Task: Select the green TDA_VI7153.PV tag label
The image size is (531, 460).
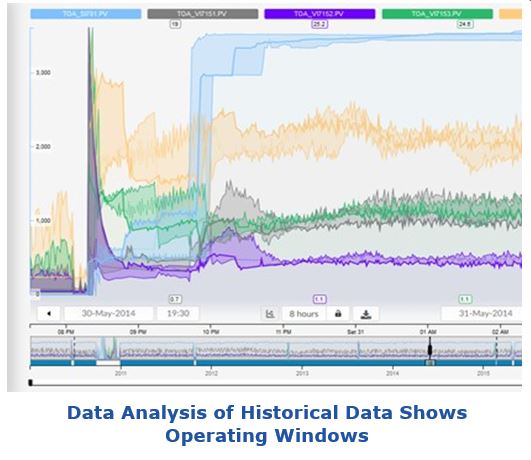Action: [437, 14]
